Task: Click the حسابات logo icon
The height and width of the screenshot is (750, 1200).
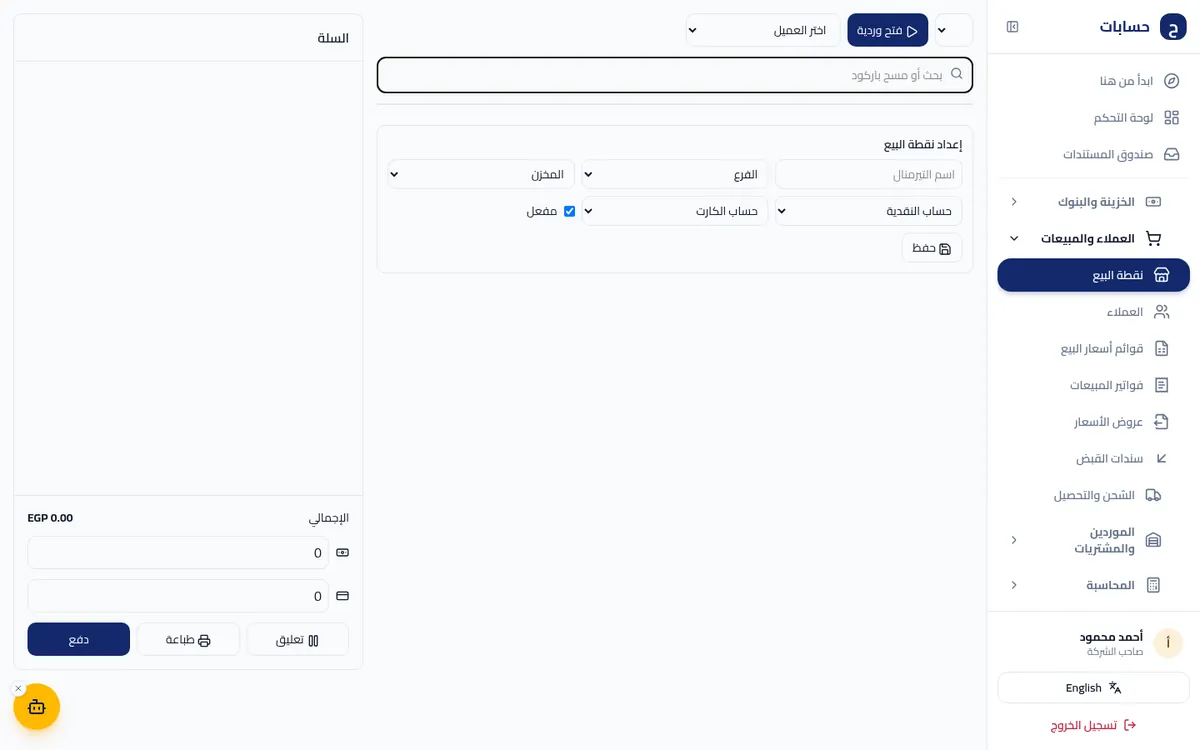Action: click(1173, 27)
